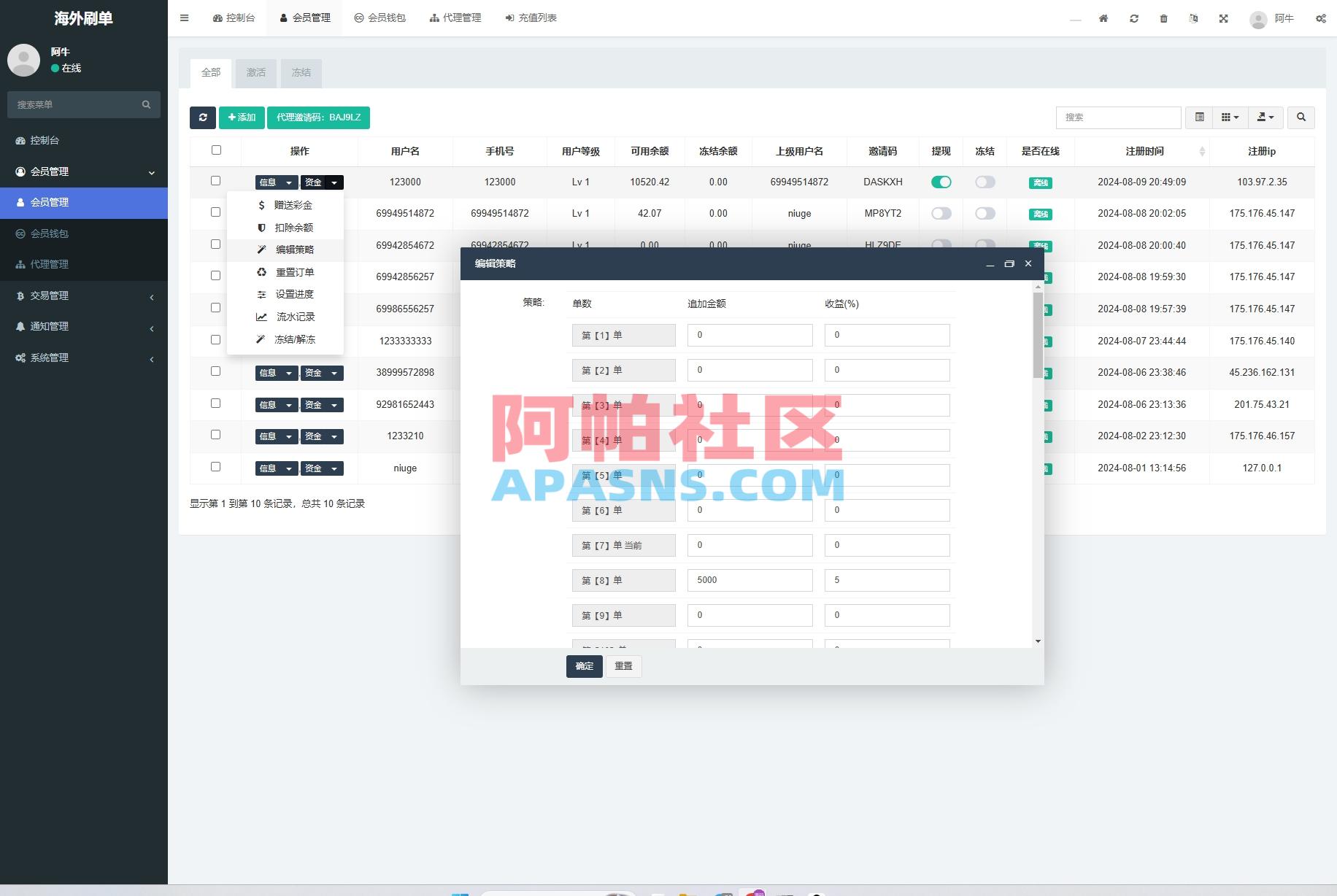Click inside the 搜索 input box
Image resolution: width=1337 pixels, height=896 pixels.
1118,117
